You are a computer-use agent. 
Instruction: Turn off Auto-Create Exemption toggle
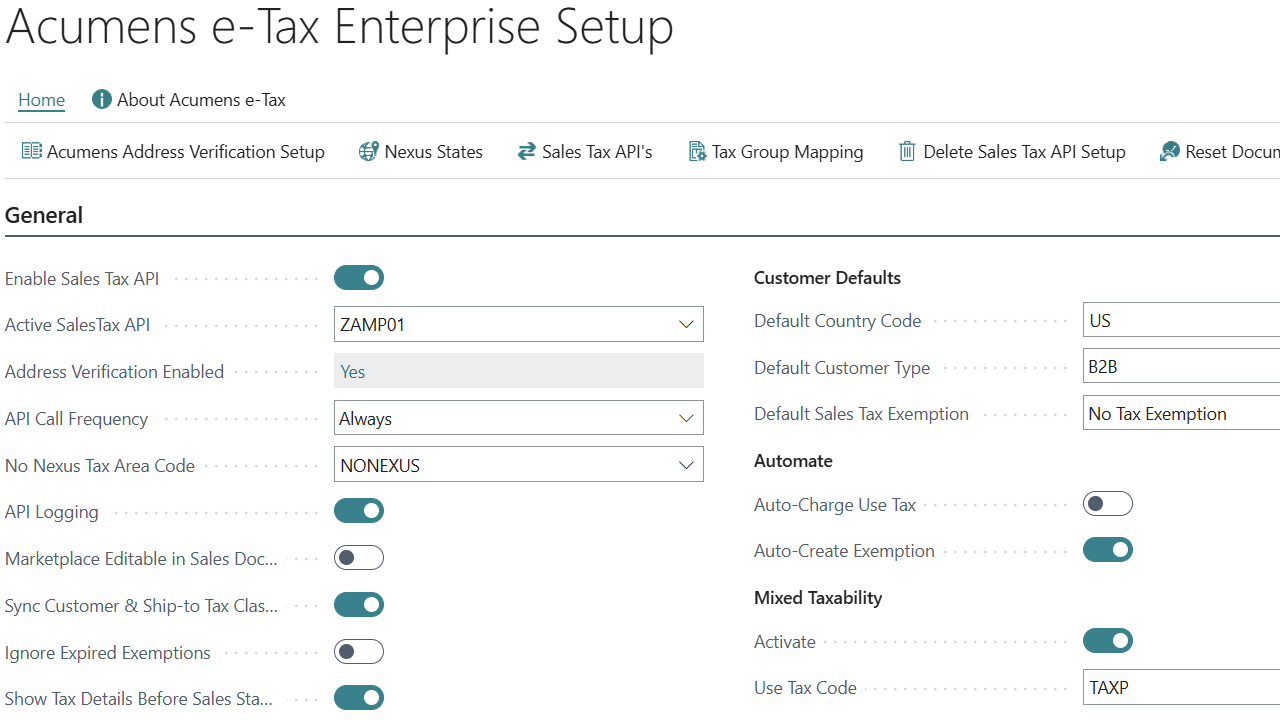tap(1108, 550)
